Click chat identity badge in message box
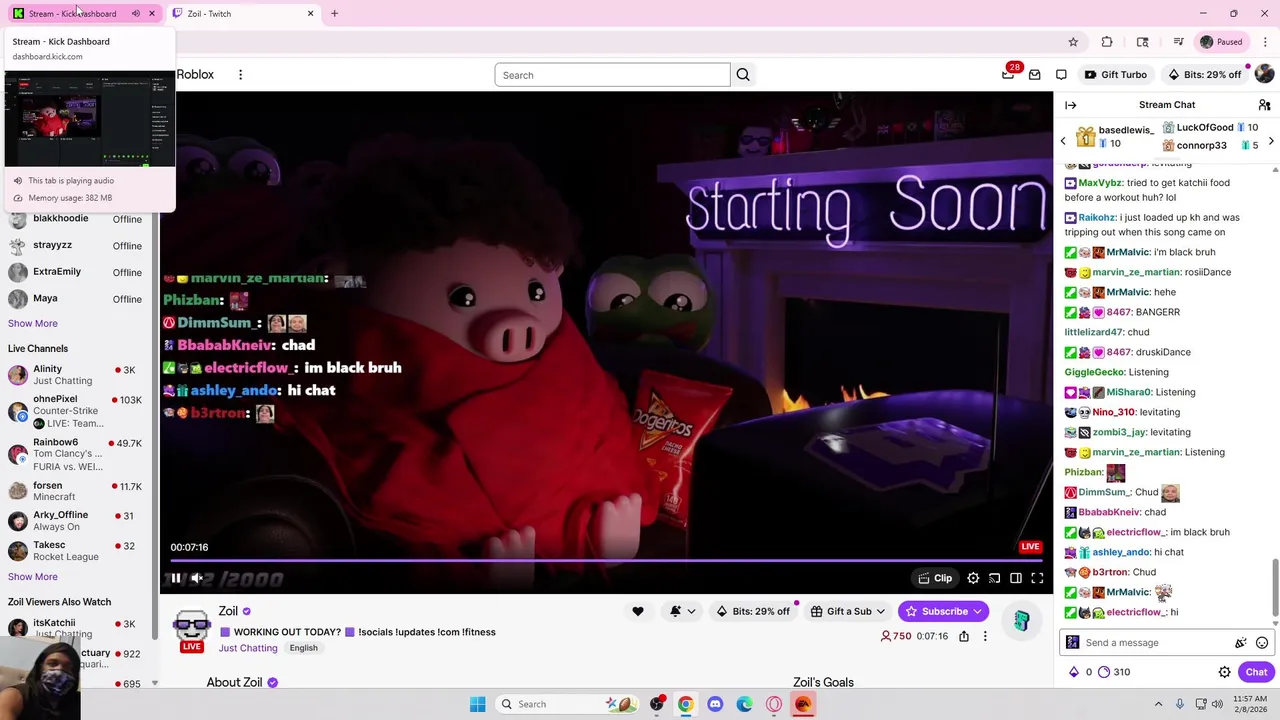The height and width of the screenshot is (720, 1280). point(1073,643)
